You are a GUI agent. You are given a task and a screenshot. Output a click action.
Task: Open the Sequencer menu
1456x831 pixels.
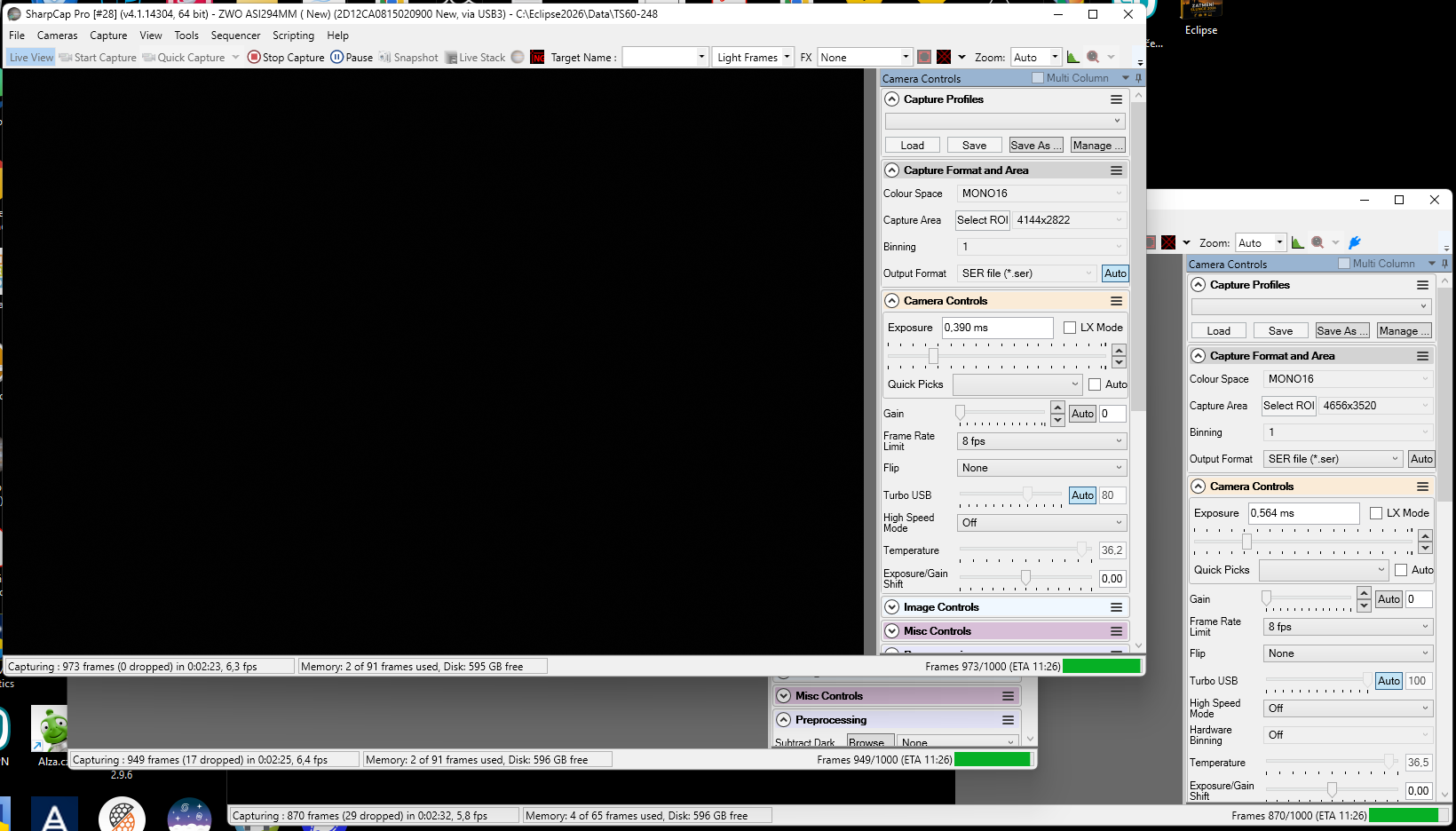coord(235,36)
